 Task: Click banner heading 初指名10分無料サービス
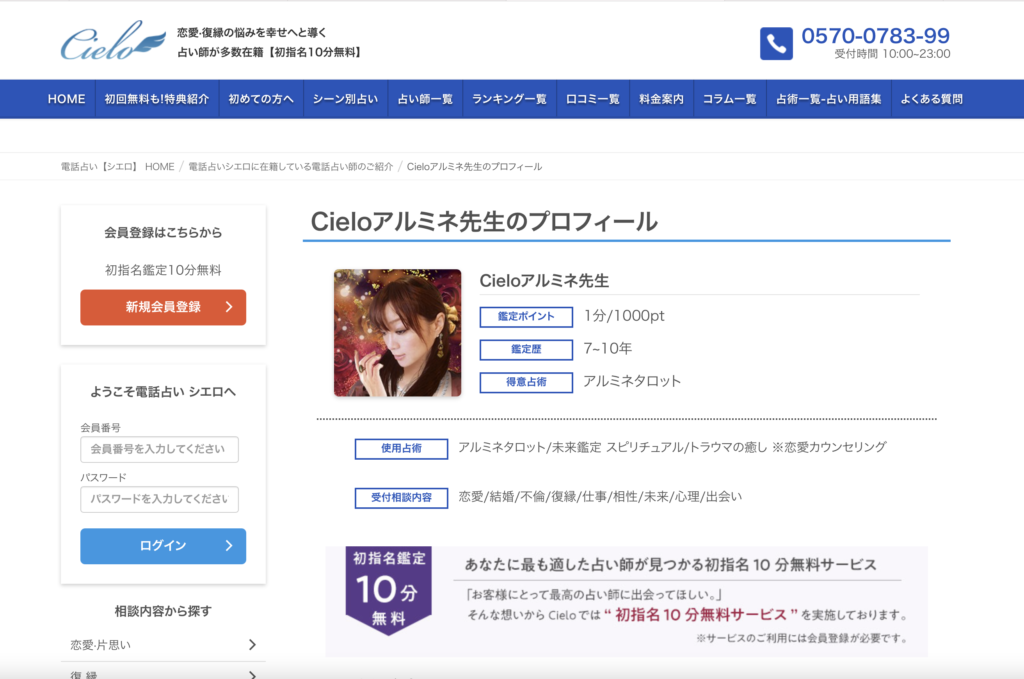[x=671, y=565]
